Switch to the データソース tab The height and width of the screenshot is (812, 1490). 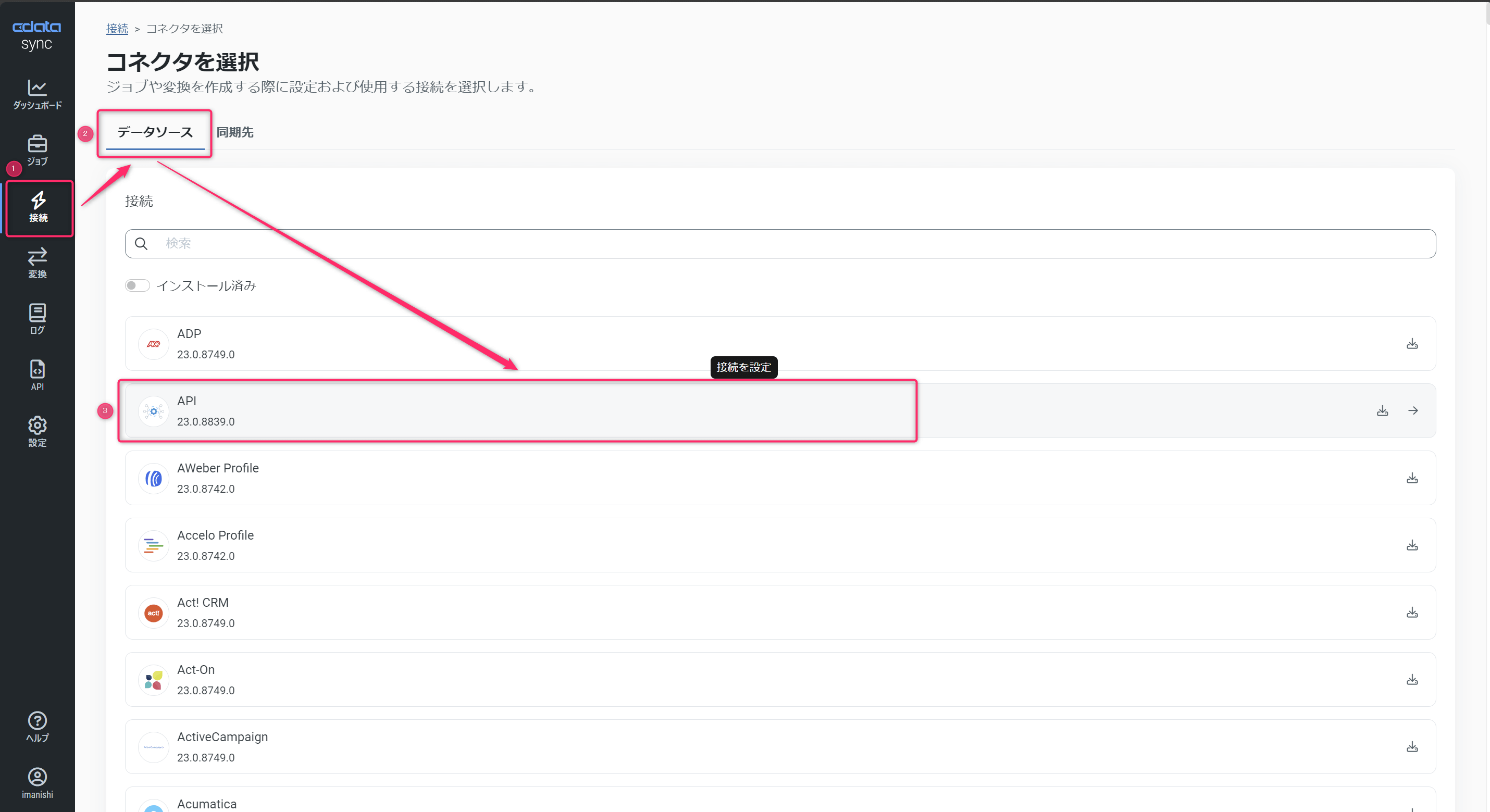[155, 132]
